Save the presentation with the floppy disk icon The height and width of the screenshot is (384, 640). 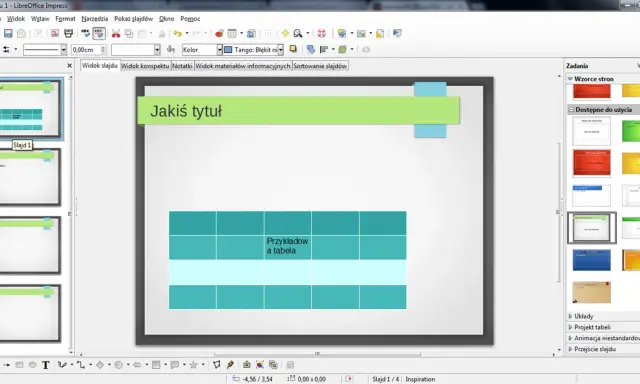8,33
